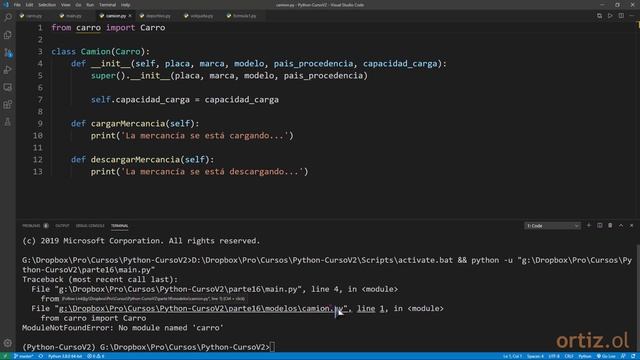Open the Explorer view in activity bar
640x360 pixels.
tap(8, 35)
